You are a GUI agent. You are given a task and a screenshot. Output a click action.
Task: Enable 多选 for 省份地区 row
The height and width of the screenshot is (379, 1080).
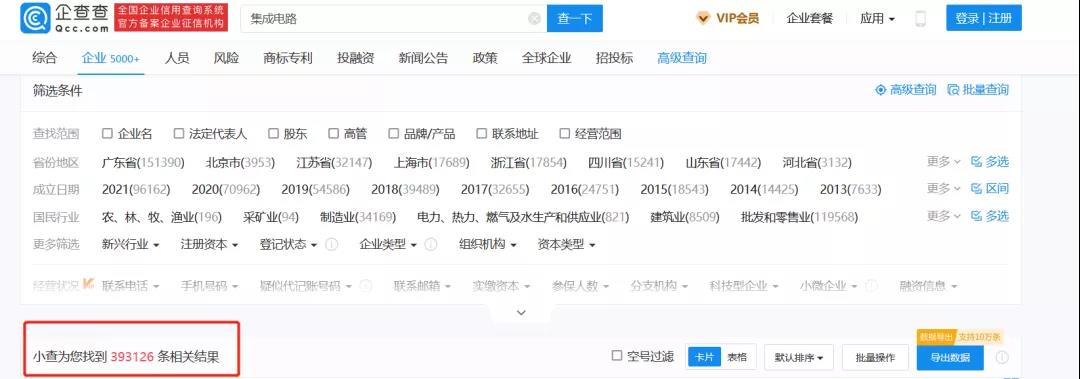tap(990, 162)
